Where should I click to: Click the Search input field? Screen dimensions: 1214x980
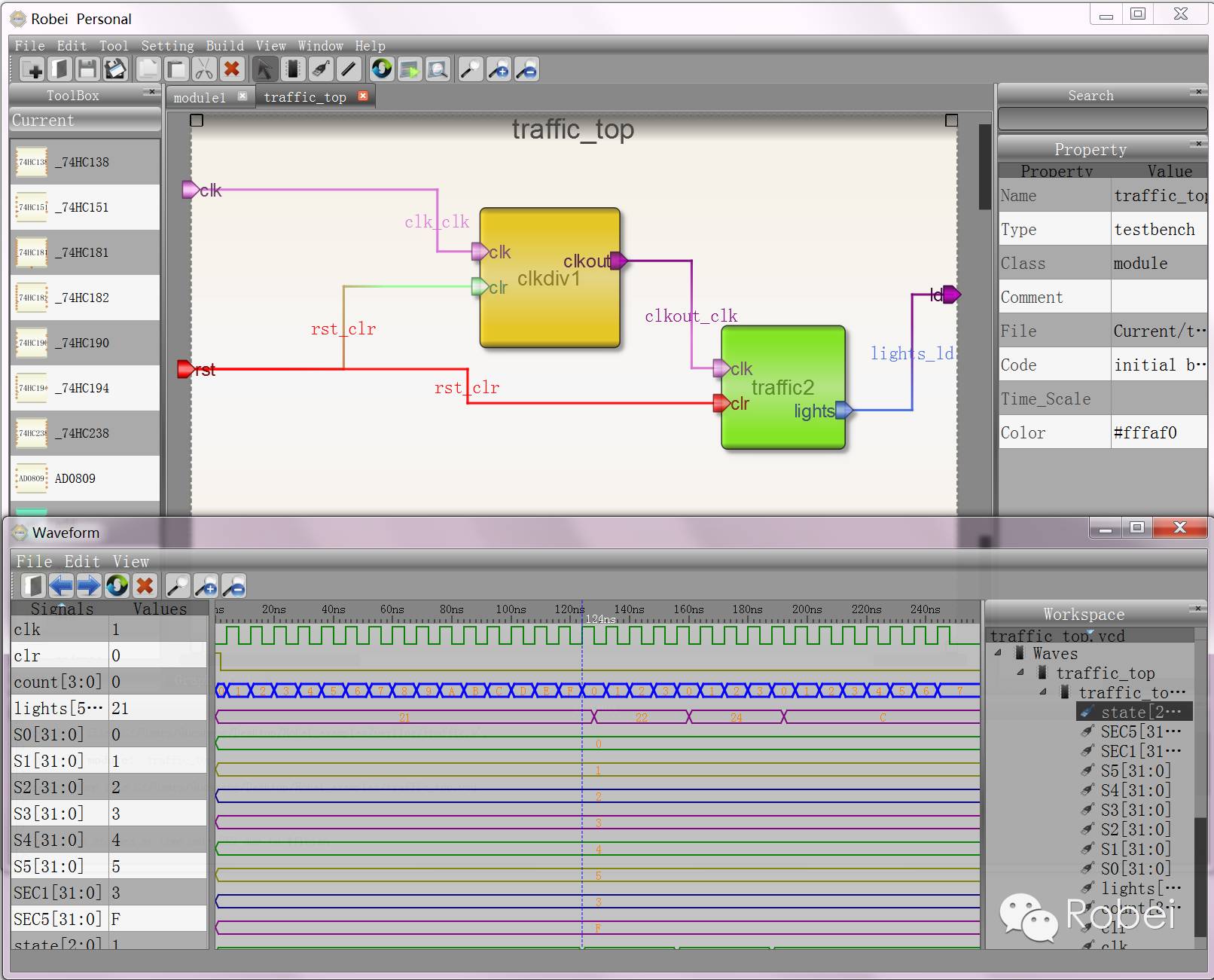(1103, 119)
